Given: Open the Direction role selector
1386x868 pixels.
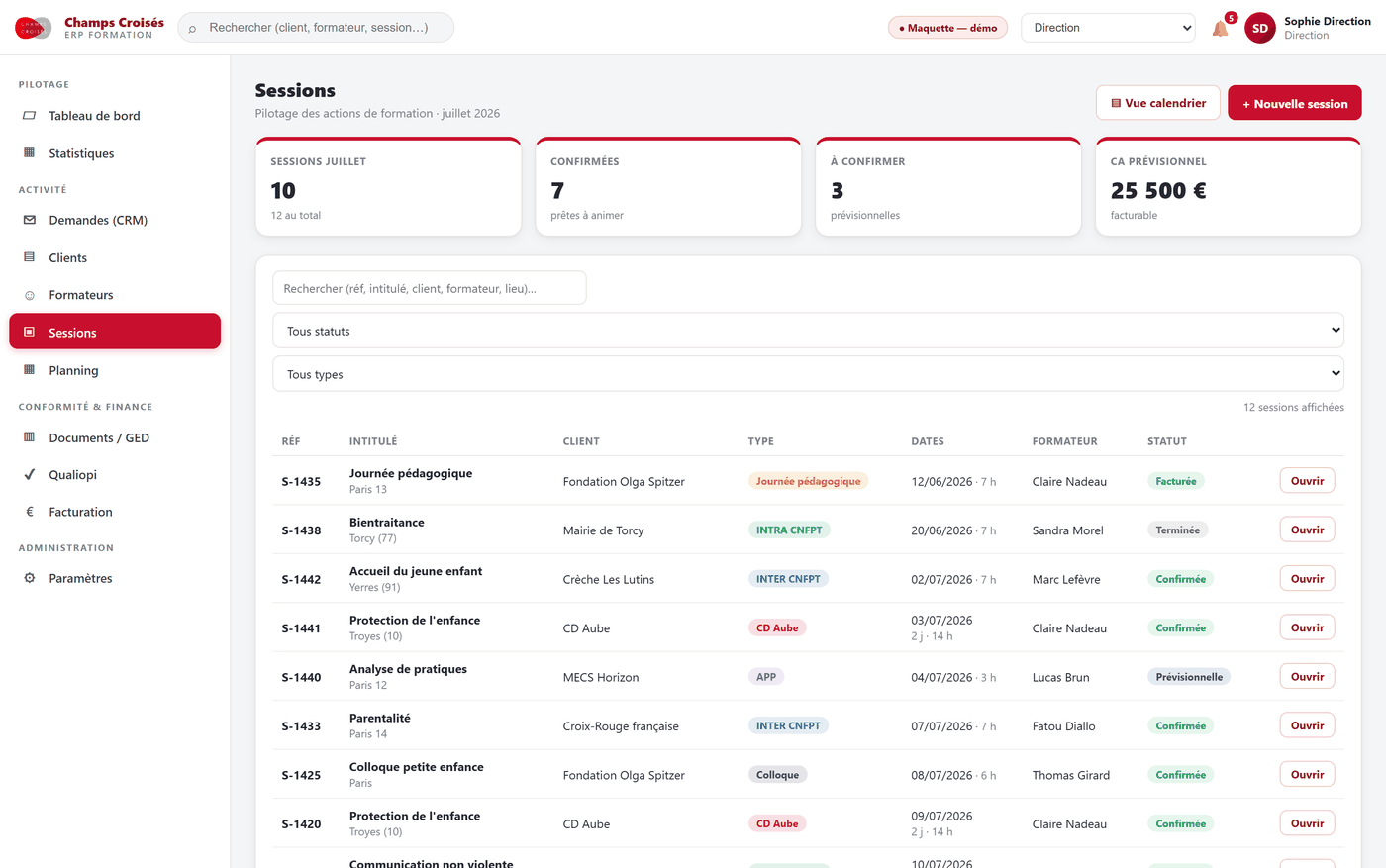Looking at the screenshot, I should (x=1108, y=28).
